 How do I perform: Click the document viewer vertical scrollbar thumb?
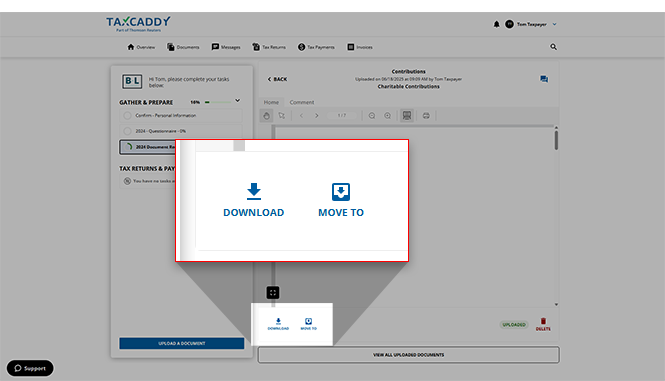tap(556, 140)
